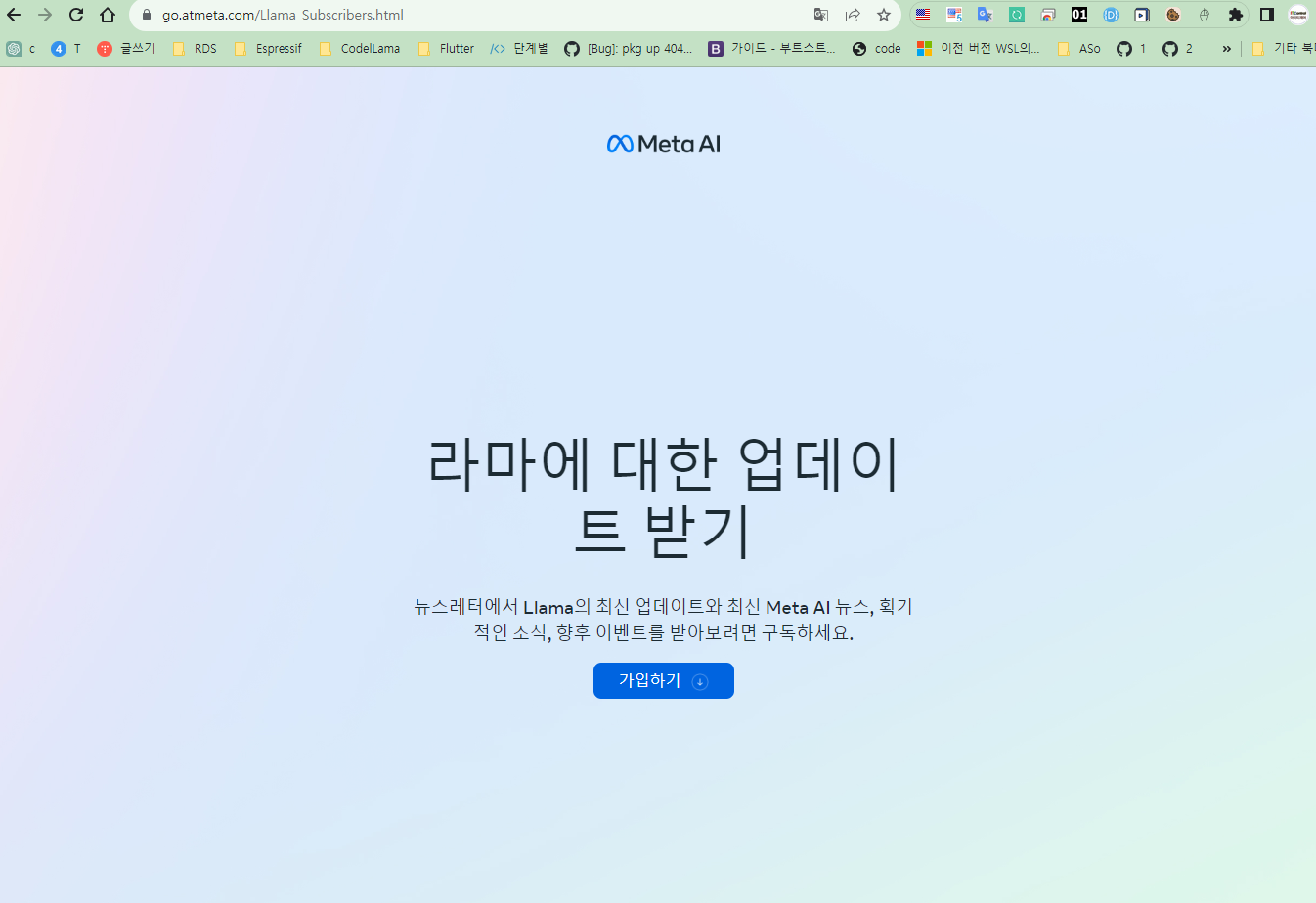Screen dimensions: 1316x903
Task: Click the translate this page icon
Action: coord(821,15)
